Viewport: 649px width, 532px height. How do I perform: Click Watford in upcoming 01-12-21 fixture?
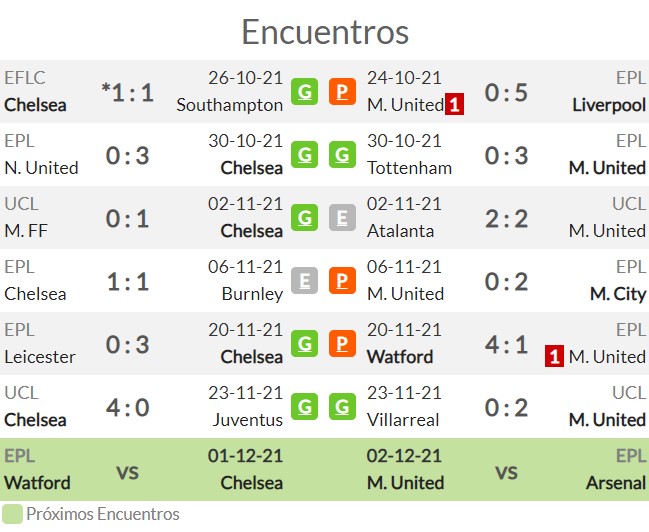[x=37, y=483]
